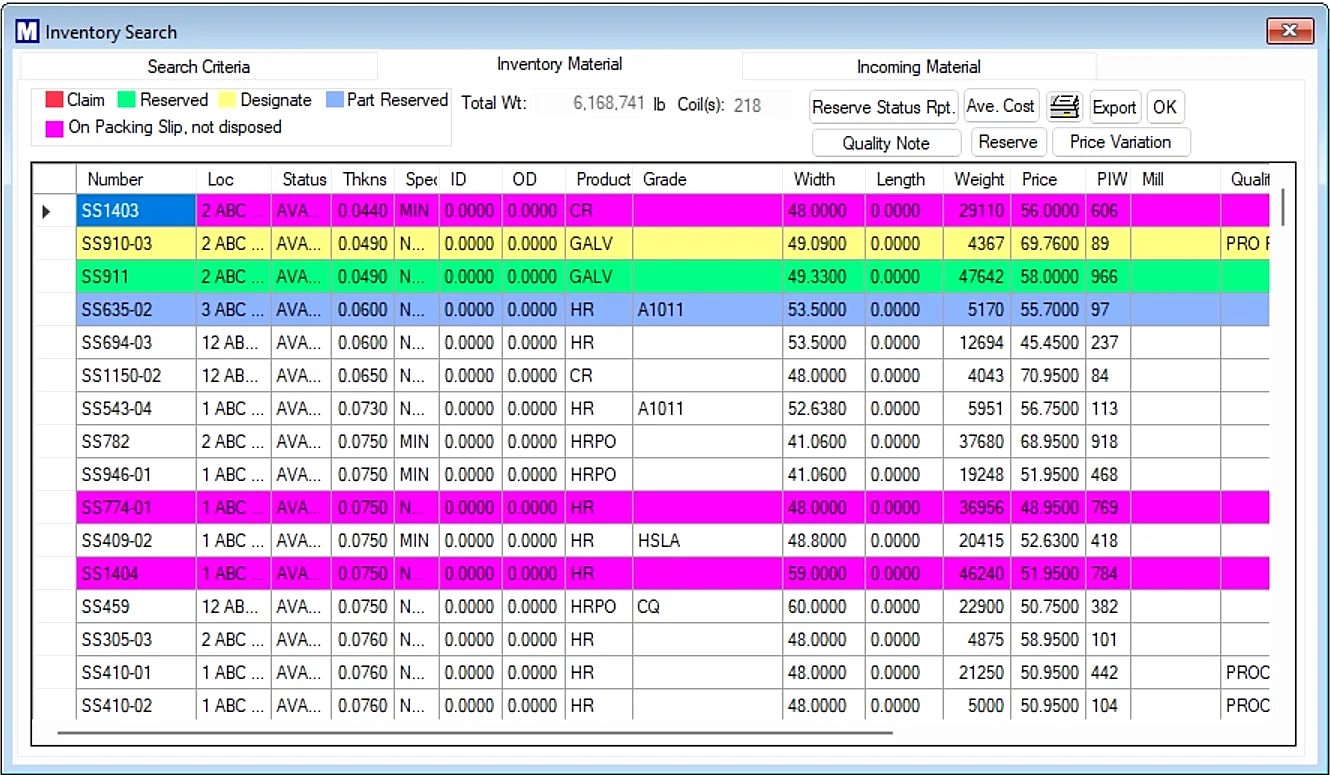Switch to the Search Criteria tab
The height and width of the screenshot is (775, 1330).
click(x=199, y=67)
